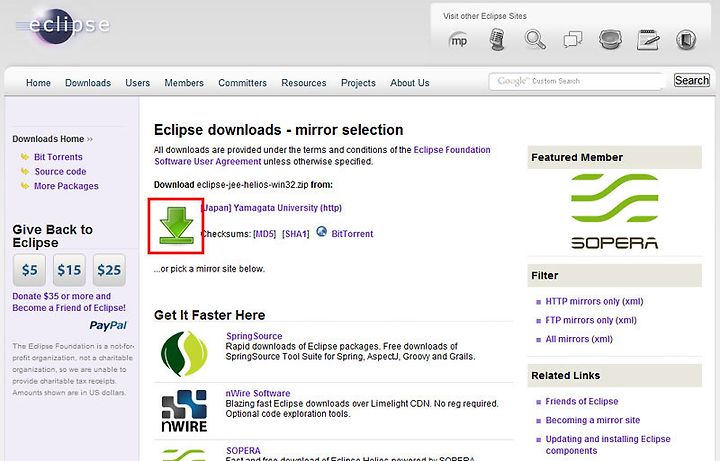Click the magnifying glass site icon
Image resolution: width=720 pixels, height=461 pixels.
point(535,39)
